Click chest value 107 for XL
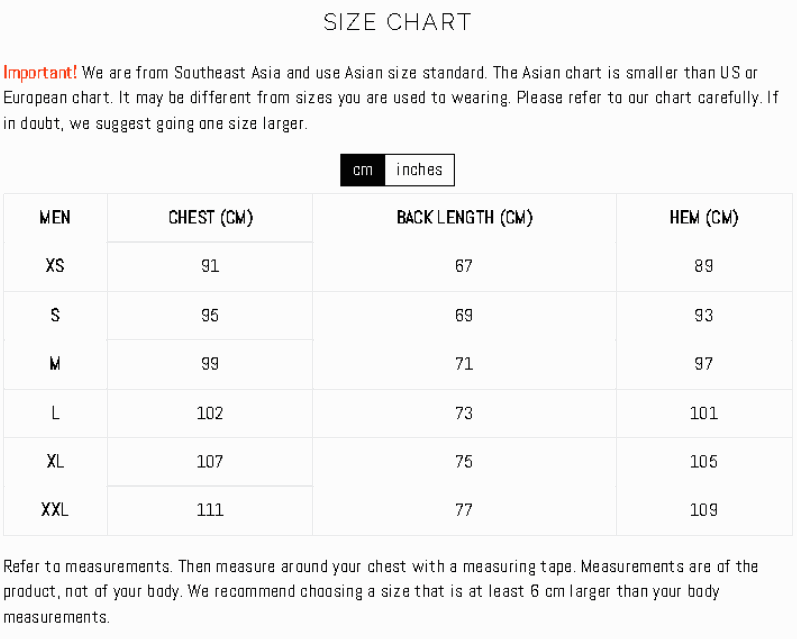 pyautogui.click(x=210, y=462)
